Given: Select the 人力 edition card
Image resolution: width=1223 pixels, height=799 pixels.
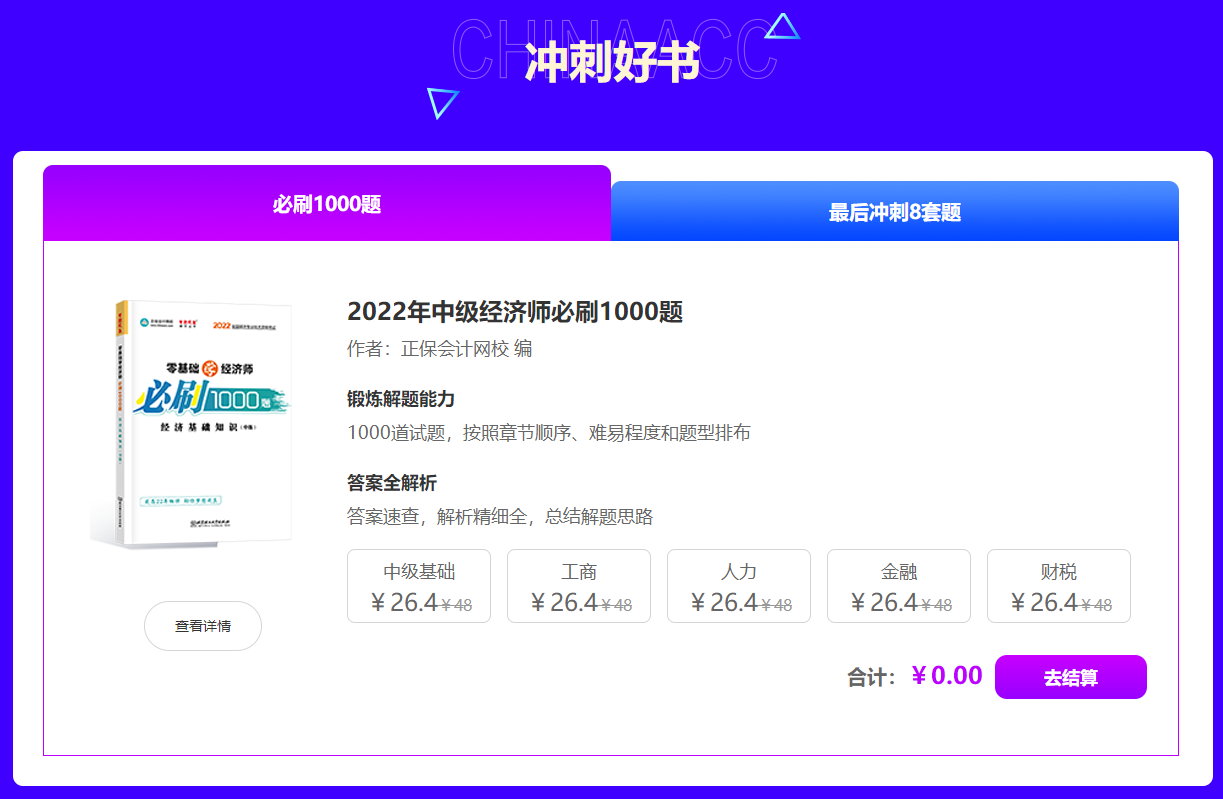Looking at the screenshot, I should coord(738,585).
